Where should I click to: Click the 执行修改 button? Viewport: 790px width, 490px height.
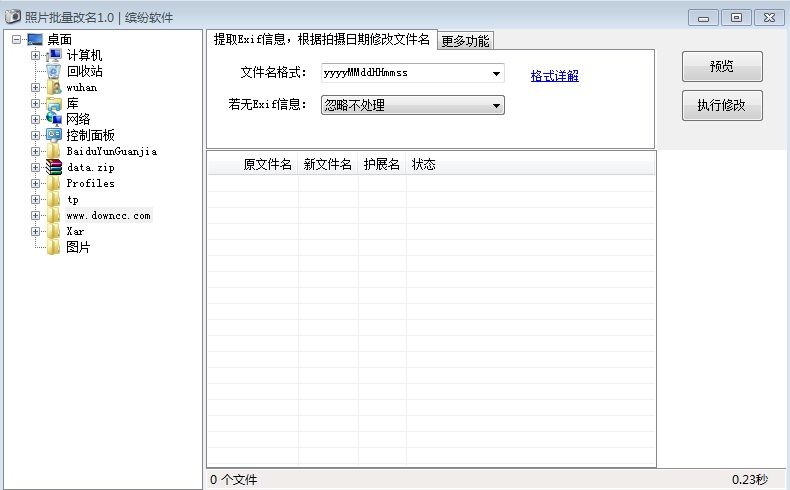pos(721,105)
